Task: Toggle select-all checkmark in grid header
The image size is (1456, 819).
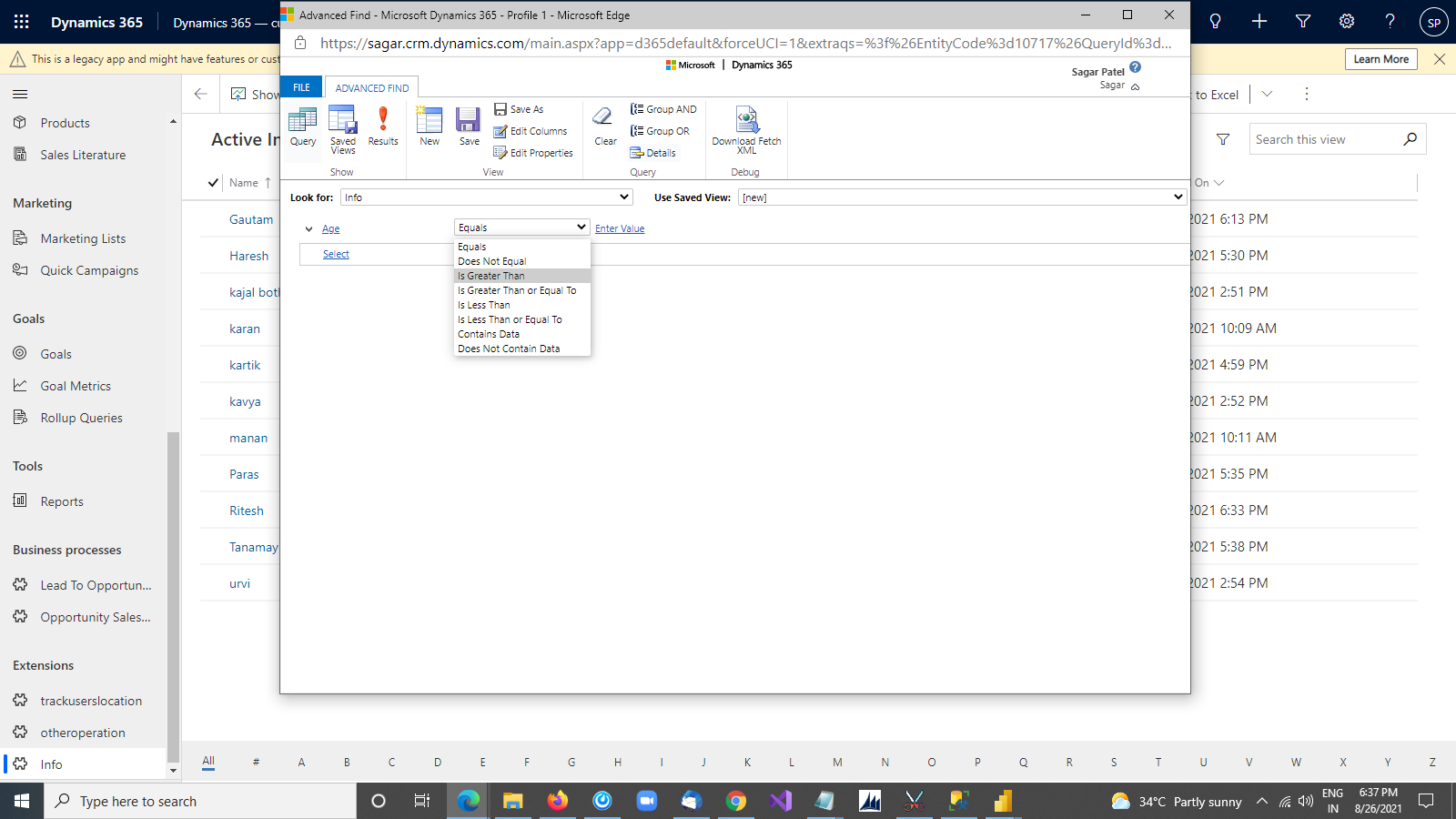Action: 213,183
